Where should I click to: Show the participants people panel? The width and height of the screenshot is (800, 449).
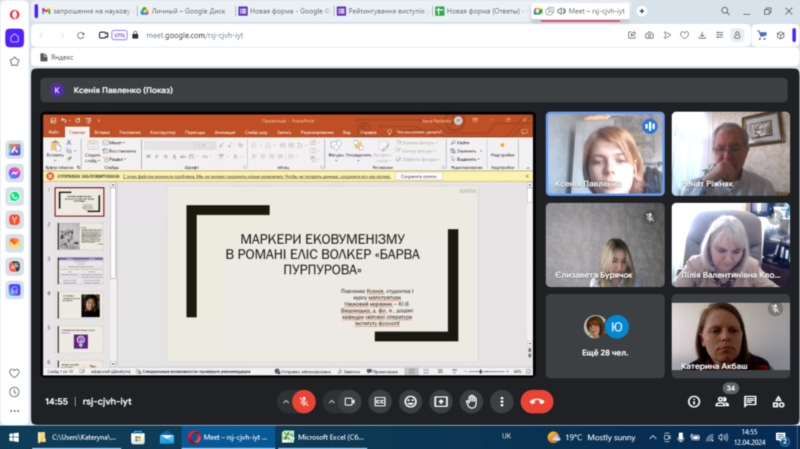[722, 402]
